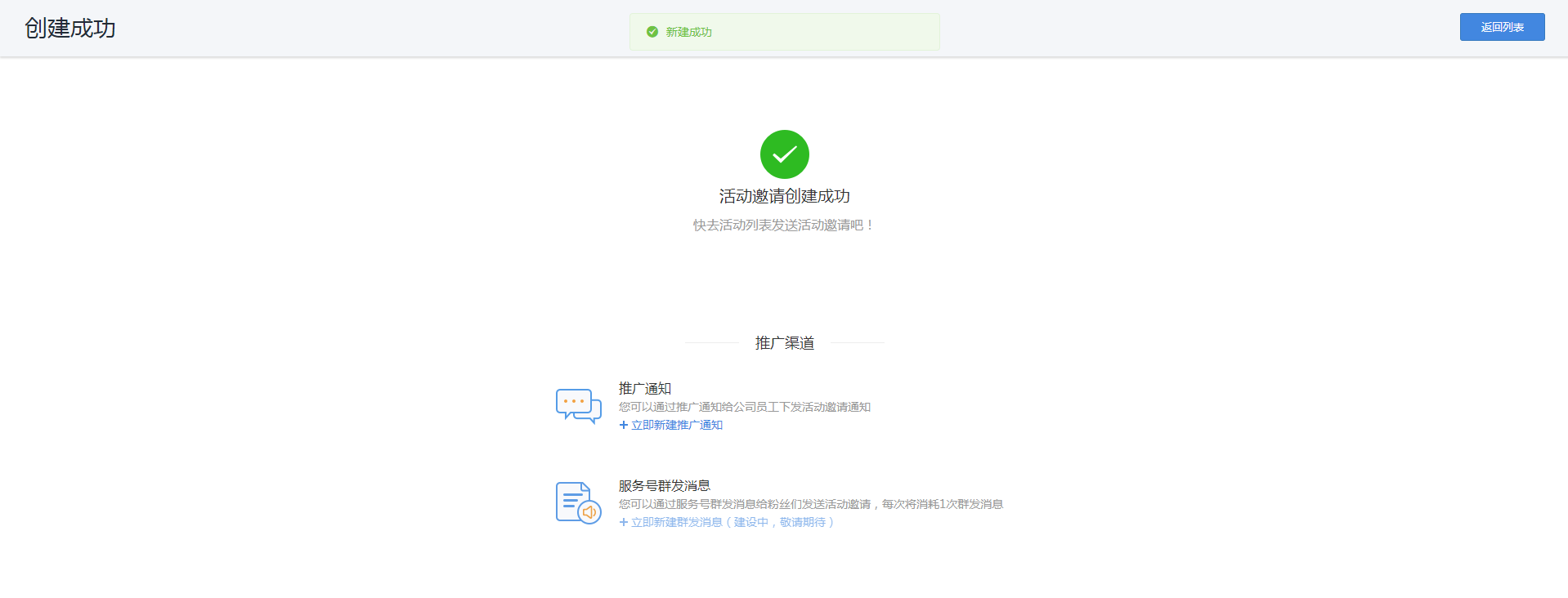1568x598 pixels.
Task: Click the plus icon before 立即新建群发消息
Action: 624,522
